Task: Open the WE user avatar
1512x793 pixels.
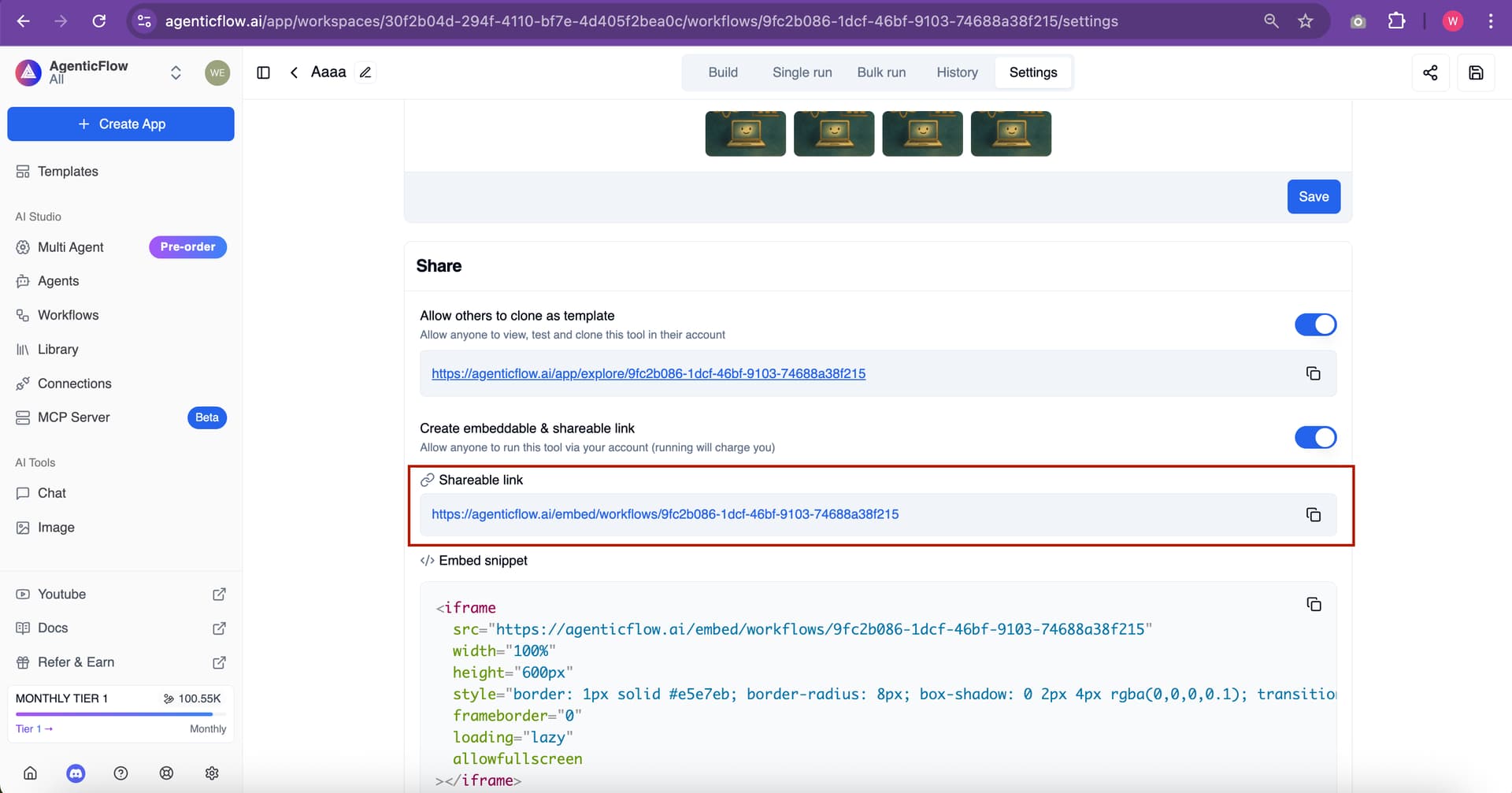Action: [217, 72]
